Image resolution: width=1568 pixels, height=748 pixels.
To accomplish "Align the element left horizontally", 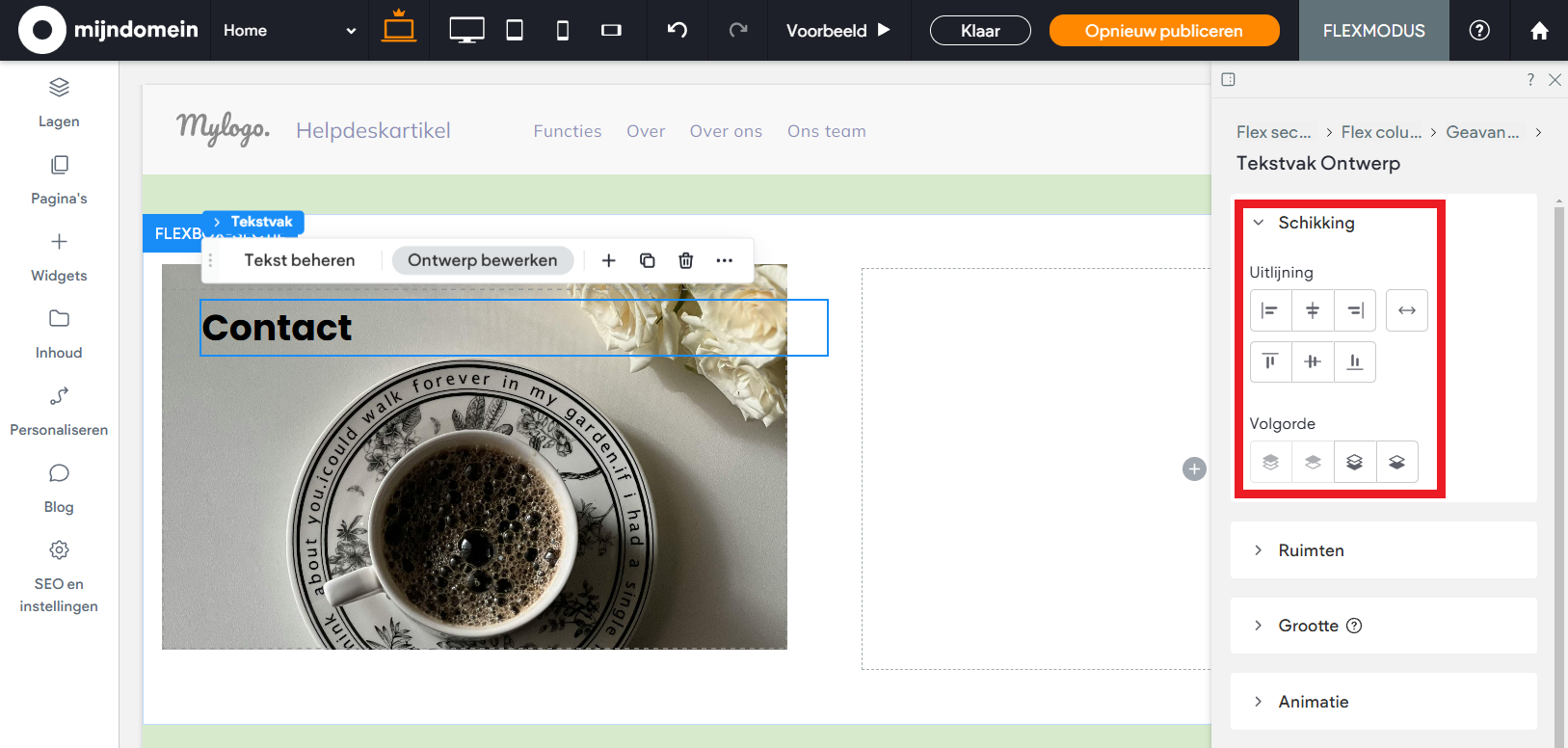I will (1270, 310).
